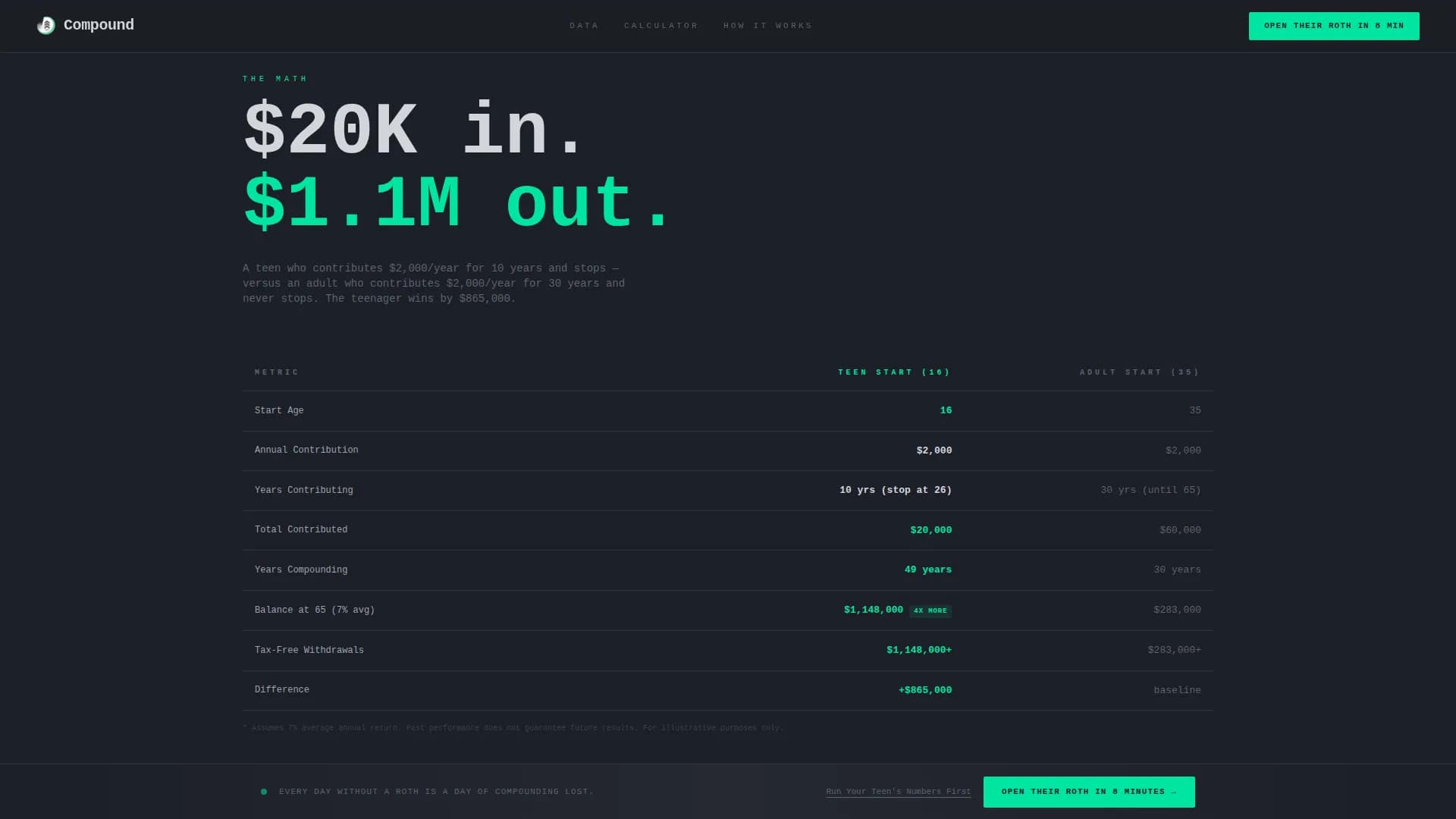
Task: Click The Math section label
Action: [275, 79]
